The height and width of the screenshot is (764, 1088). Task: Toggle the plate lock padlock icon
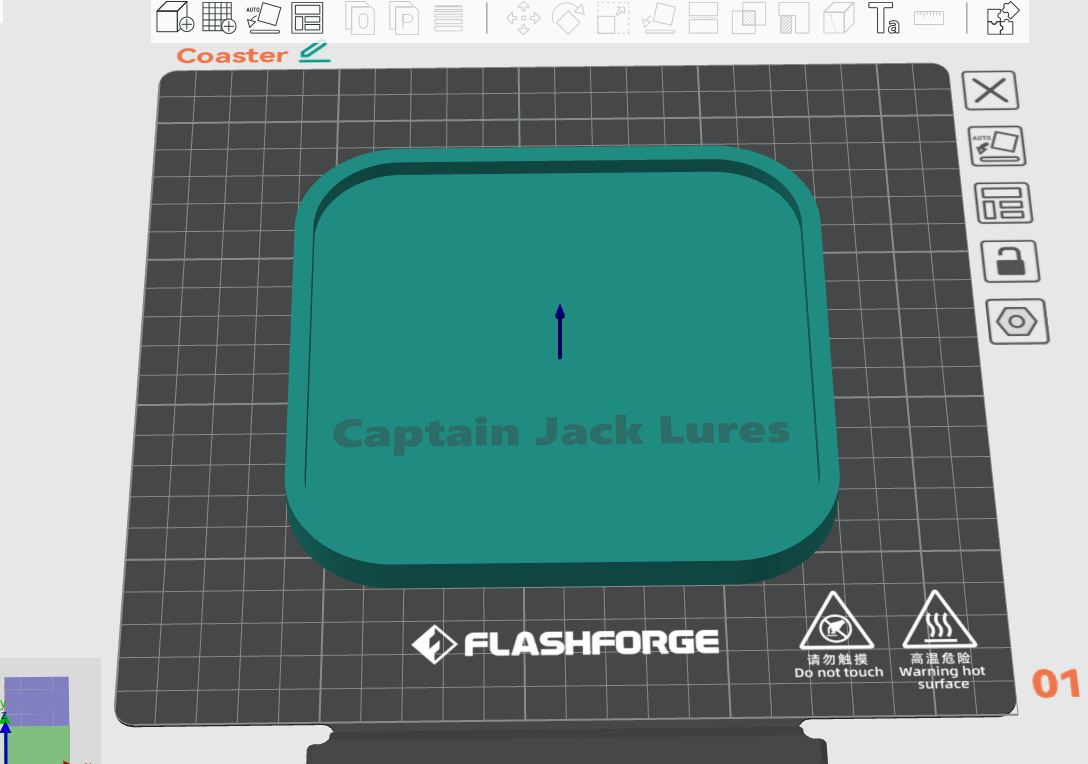(x=1010, y=261)
